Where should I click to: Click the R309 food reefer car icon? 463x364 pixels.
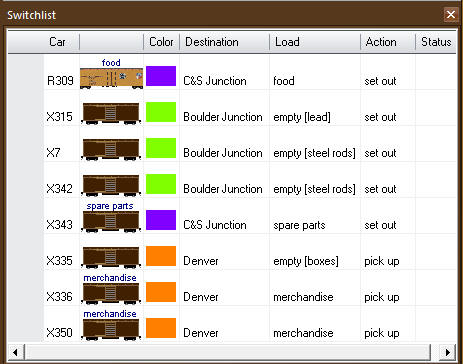(111, 79)
